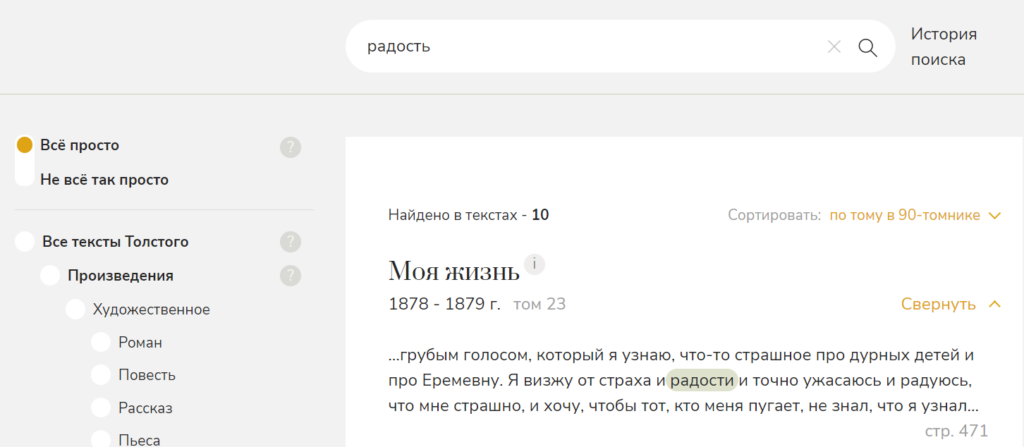Check the Повесть genre filter
The width and height of the screenshot is (1024, 447).
(x=100, y=375)
